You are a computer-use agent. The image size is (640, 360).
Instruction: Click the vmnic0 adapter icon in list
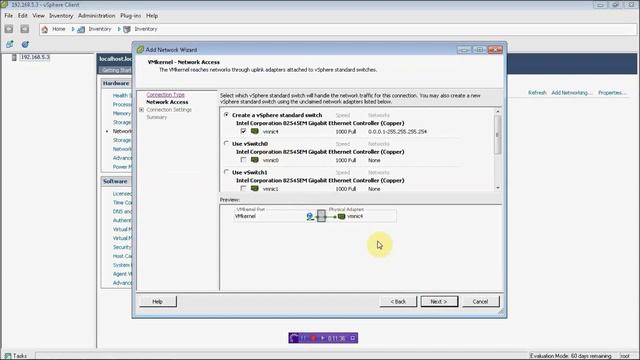255,160
